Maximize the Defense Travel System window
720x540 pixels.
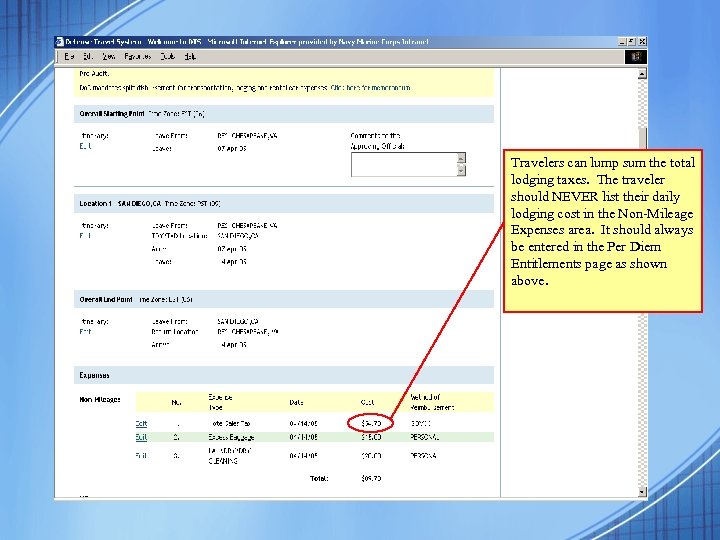[x=632, y=42]
